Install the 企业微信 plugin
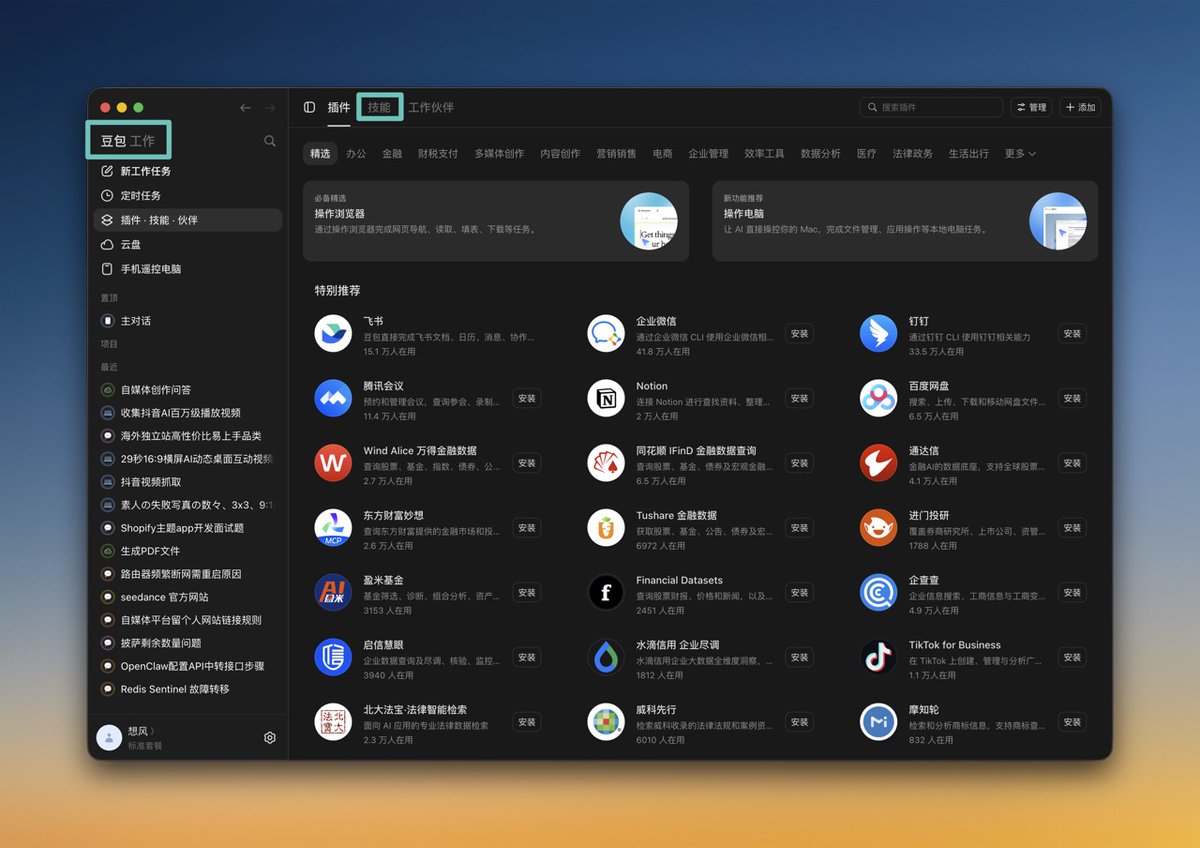Image resolution: width=1200 pixels, height=848 pixels. click(799, 334)
